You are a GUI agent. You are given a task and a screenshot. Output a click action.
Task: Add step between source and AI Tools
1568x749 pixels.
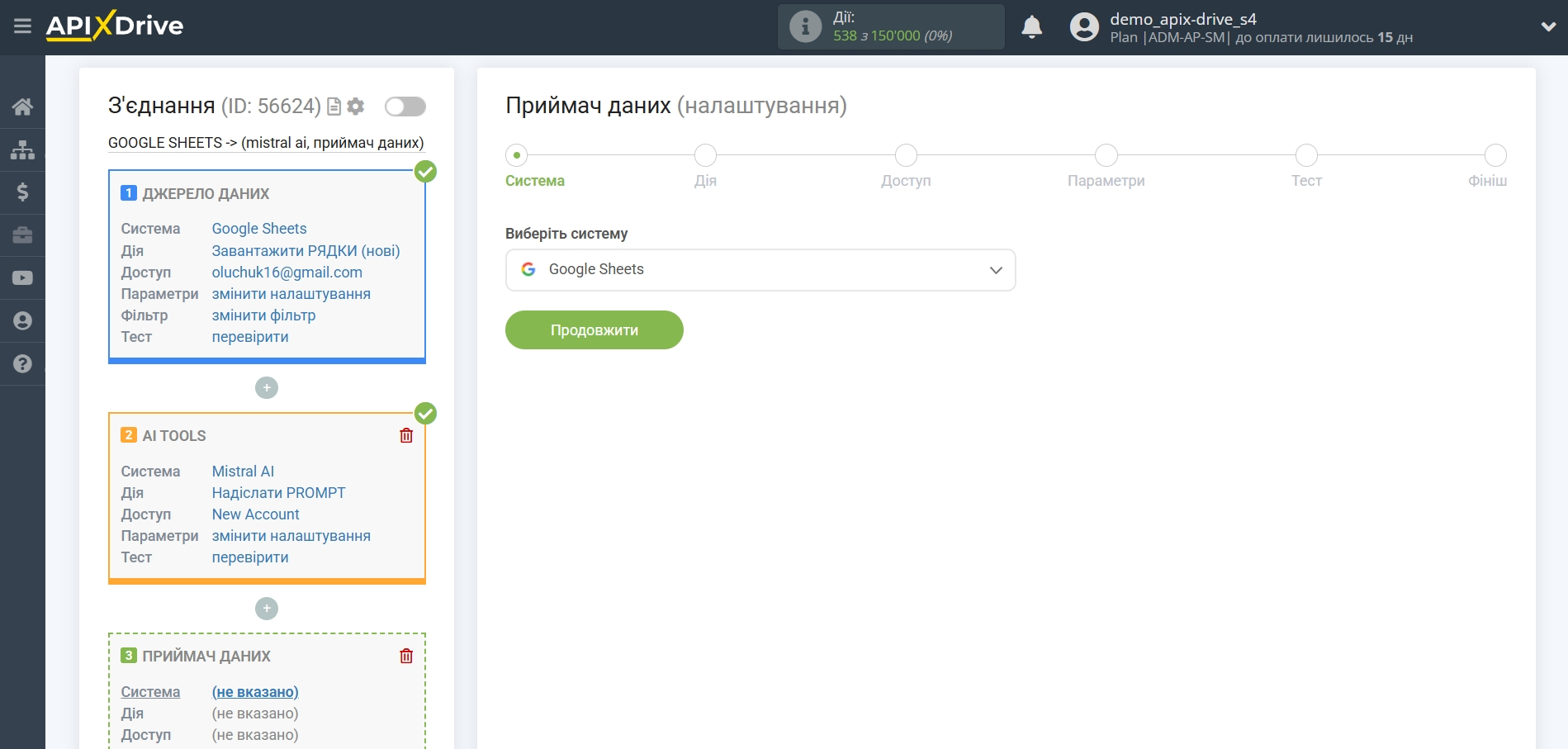[267, 388]
